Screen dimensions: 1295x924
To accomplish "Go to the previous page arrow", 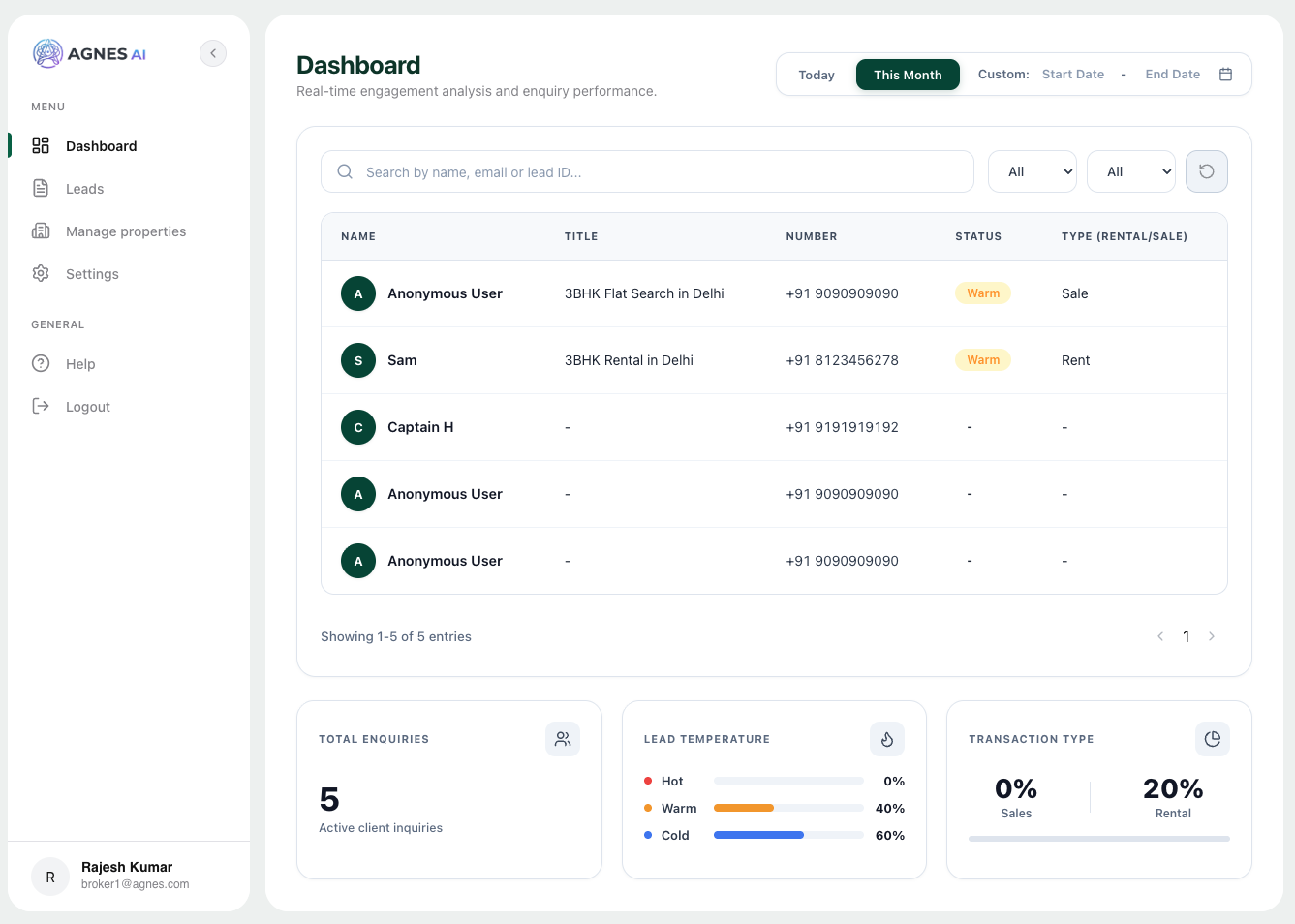I will pos(1160,636).
